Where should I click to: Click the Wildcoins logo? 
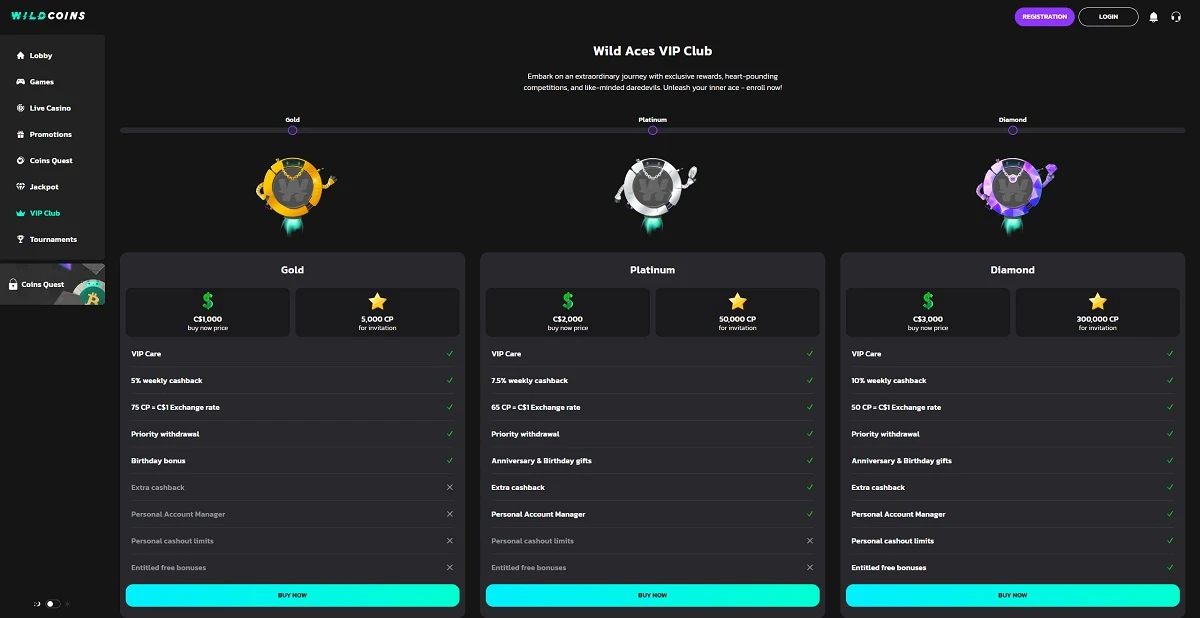[x=48, y=16]
